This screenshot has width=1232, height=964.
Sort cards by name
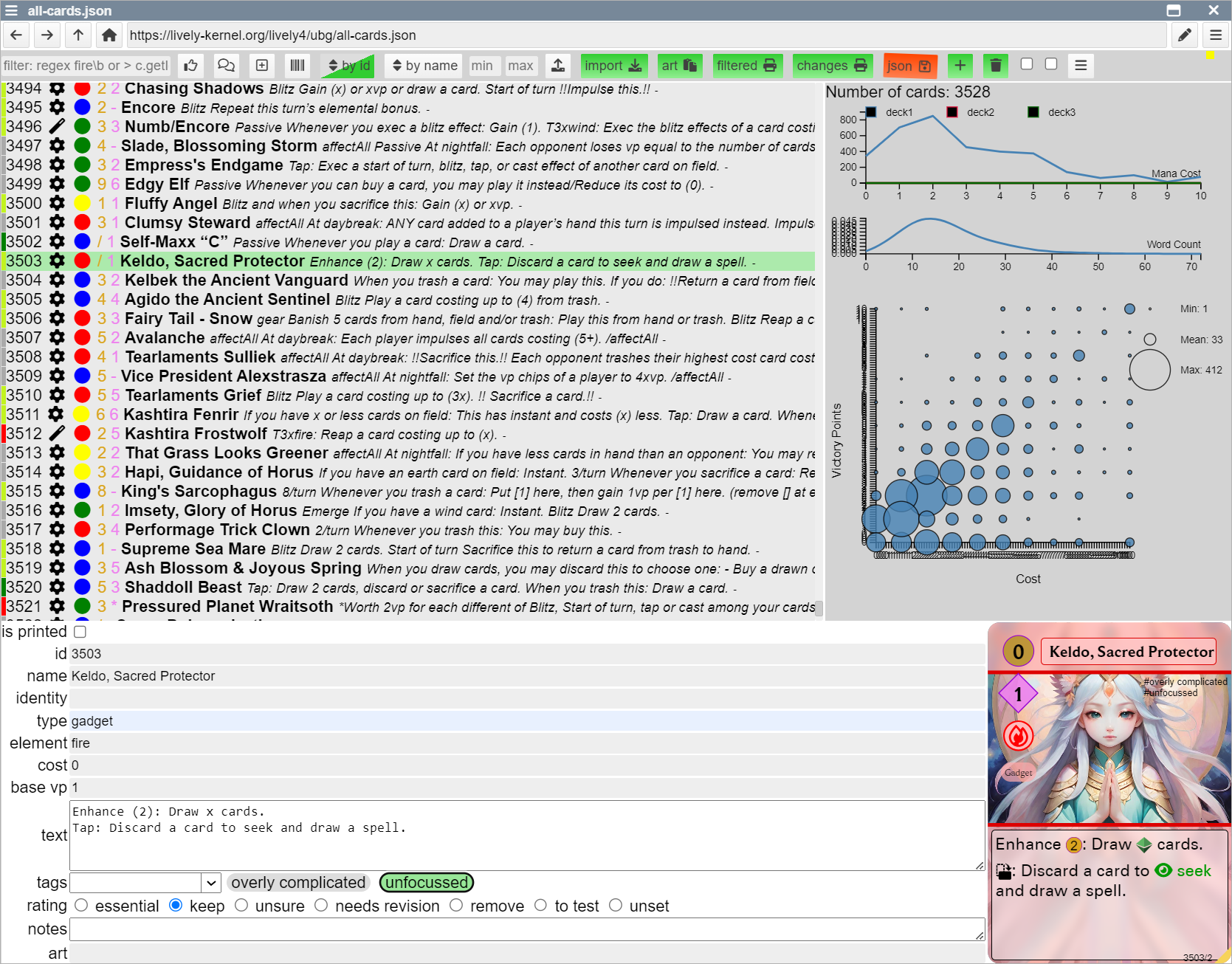424,66
